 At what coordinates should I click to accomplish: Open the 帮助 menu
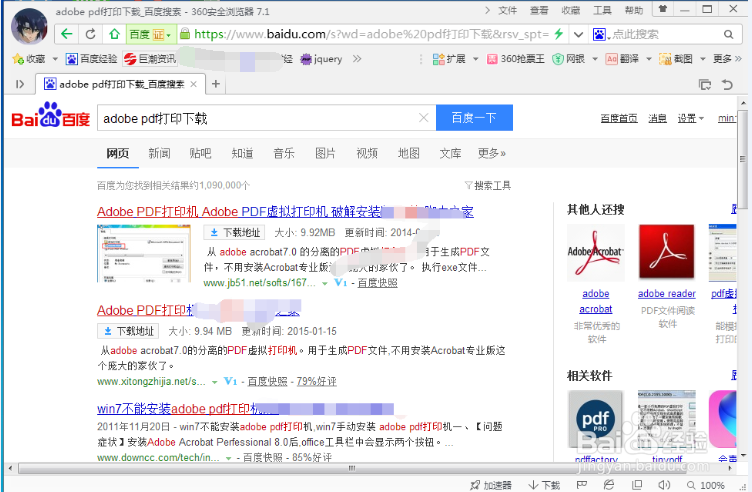(x=634, y=11)
